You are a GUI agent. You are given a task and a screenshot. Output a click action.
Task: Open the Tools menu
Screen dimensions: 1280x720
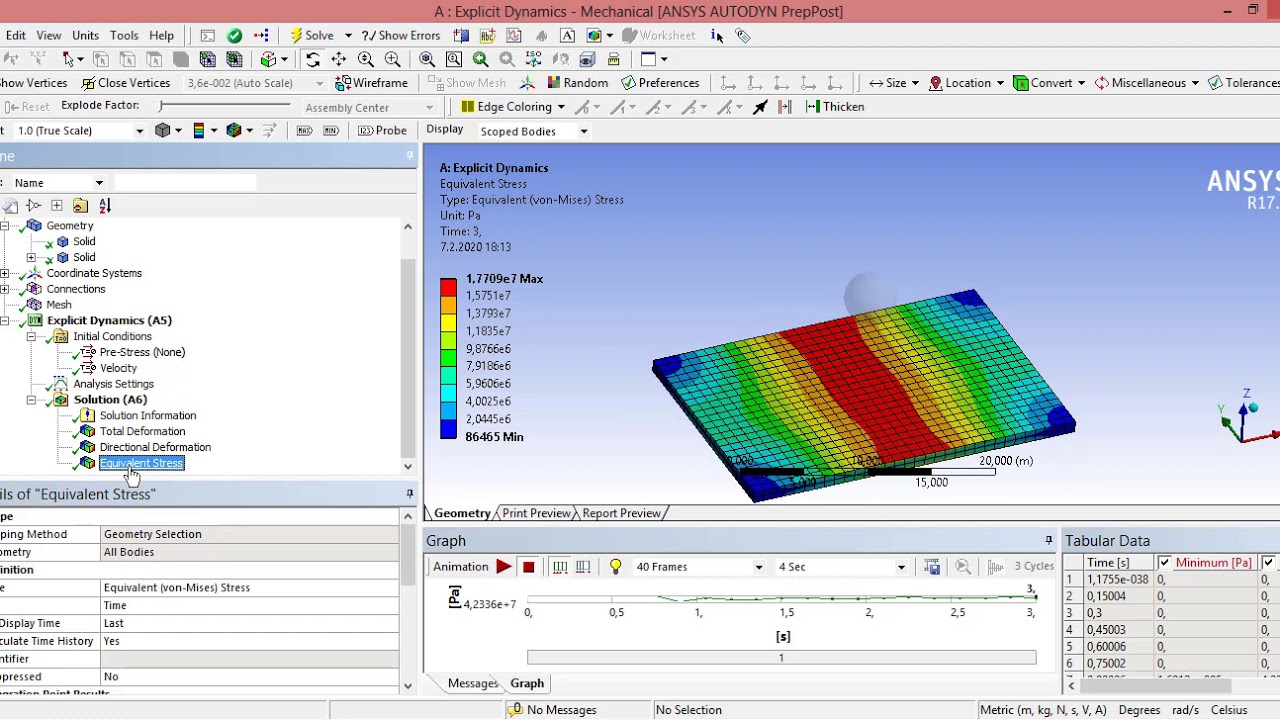124,35
